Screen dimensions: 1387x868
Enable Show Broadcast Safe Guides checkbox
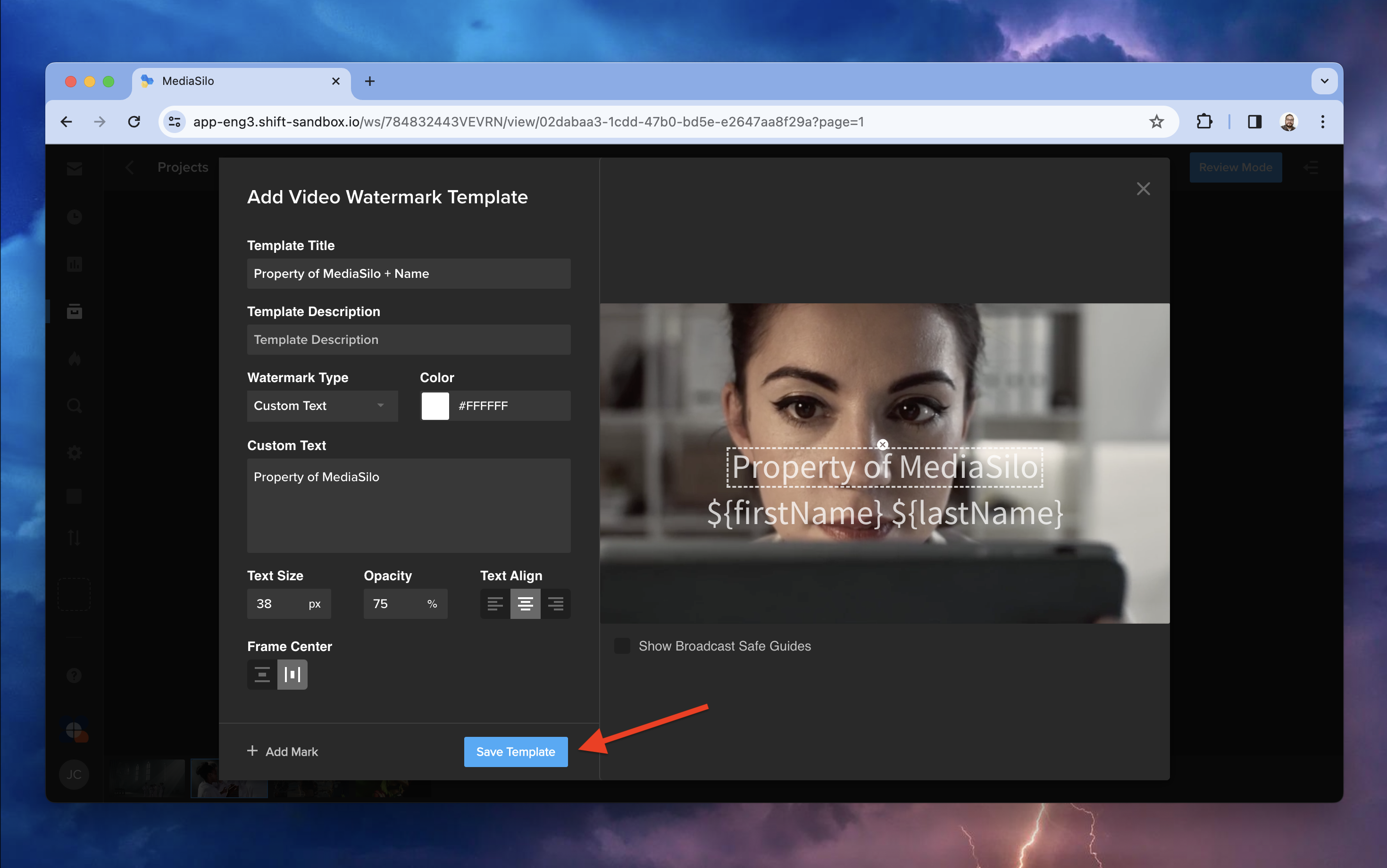[622, 646]
